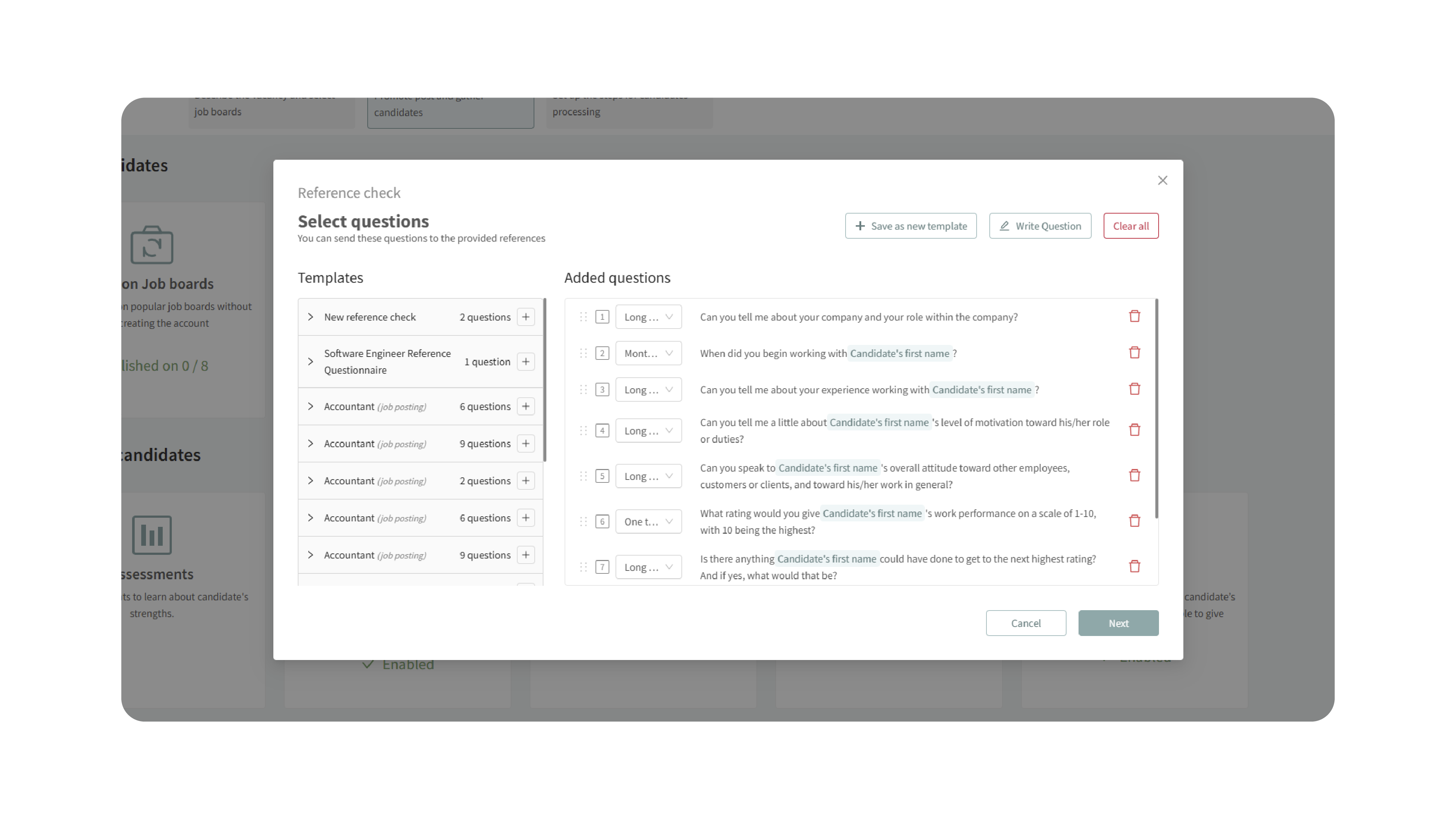Remove question 6 using trash icon
This screenshot has width=1456, height=819.
(1134, 521)
